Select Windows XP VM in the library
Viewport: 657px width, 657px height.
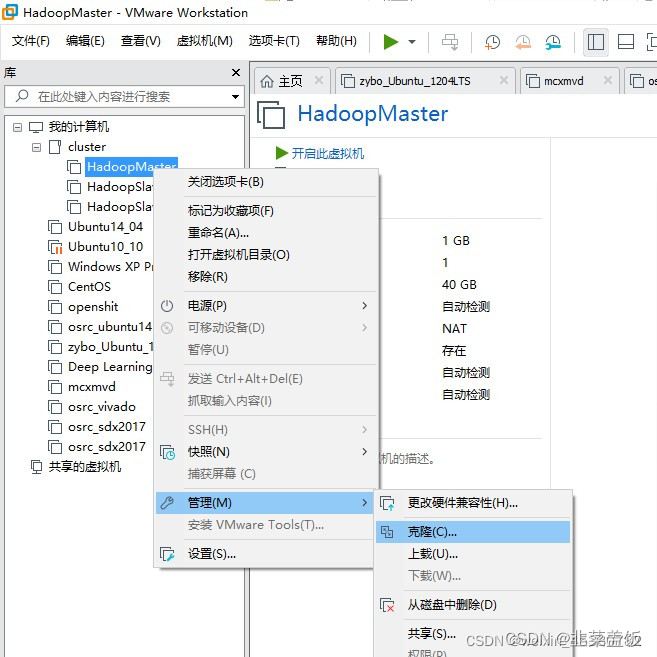coord(110,266)
